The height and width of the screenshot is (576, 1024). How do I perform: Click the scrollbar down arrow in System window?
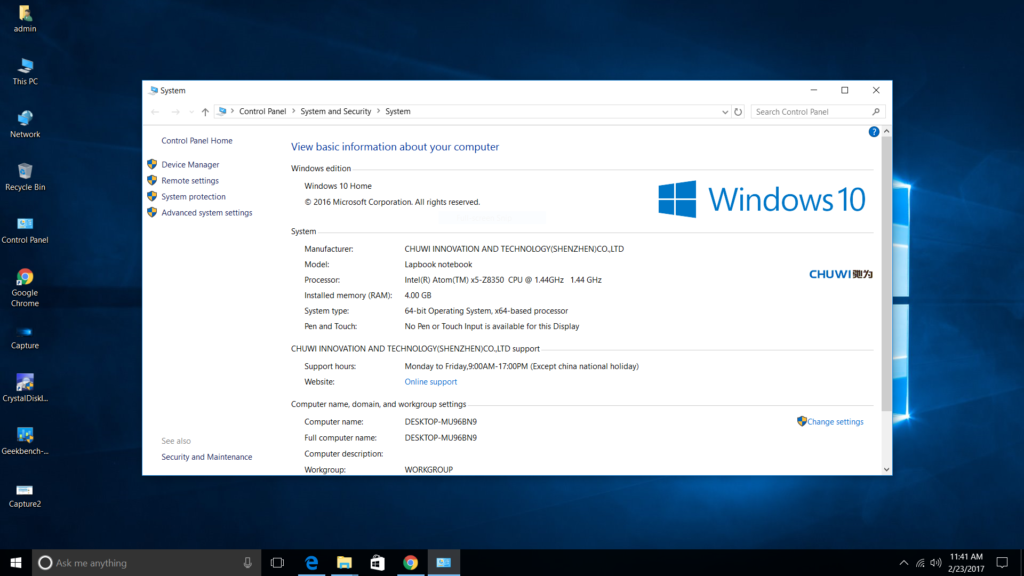[886, 469]
